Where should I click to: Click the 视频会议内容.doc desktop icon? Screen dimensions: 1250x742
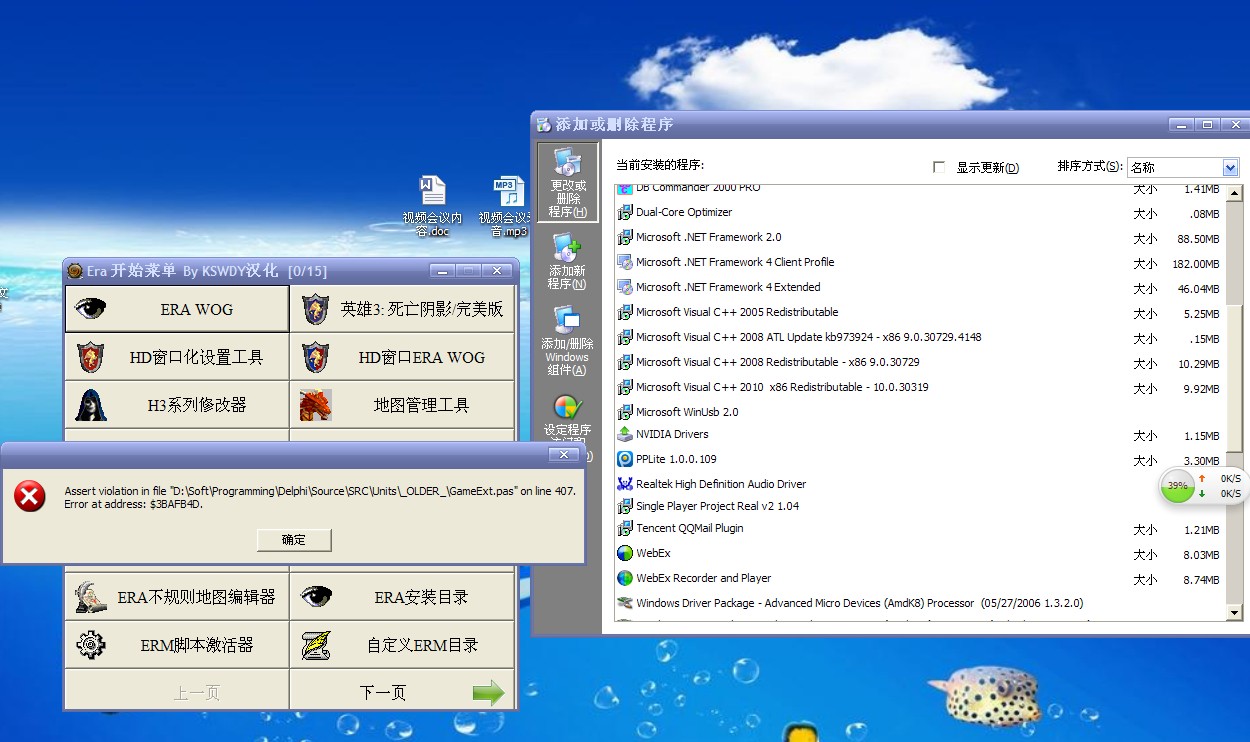coord(432,207)
